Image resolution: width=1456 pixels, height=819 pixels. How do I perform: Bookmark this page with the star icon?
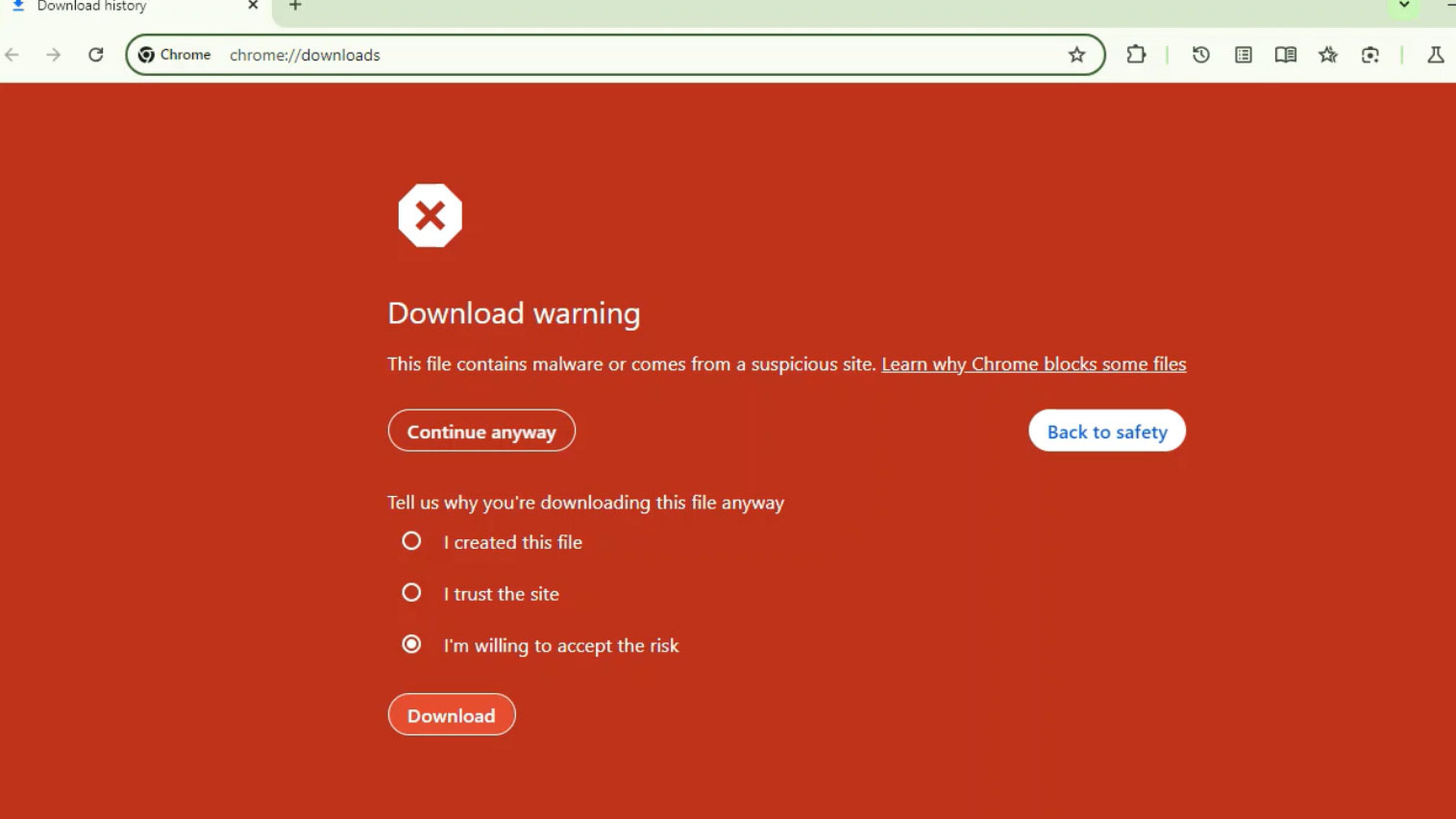point(1076,55)
